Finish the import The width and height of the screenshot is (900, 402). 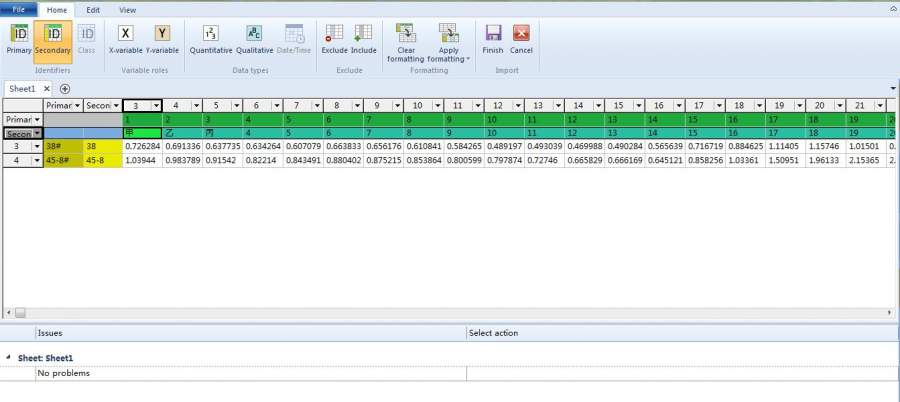point(492,40)
